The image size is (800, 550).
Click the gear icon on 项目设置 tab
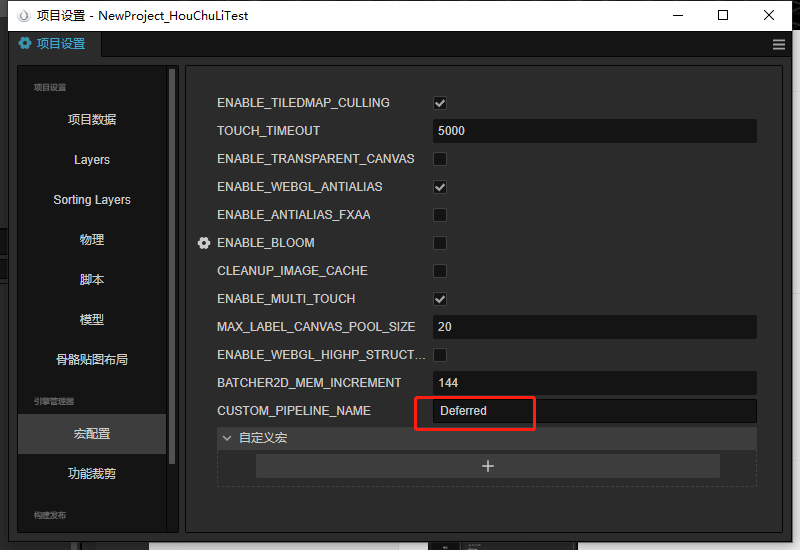(24, 43)
